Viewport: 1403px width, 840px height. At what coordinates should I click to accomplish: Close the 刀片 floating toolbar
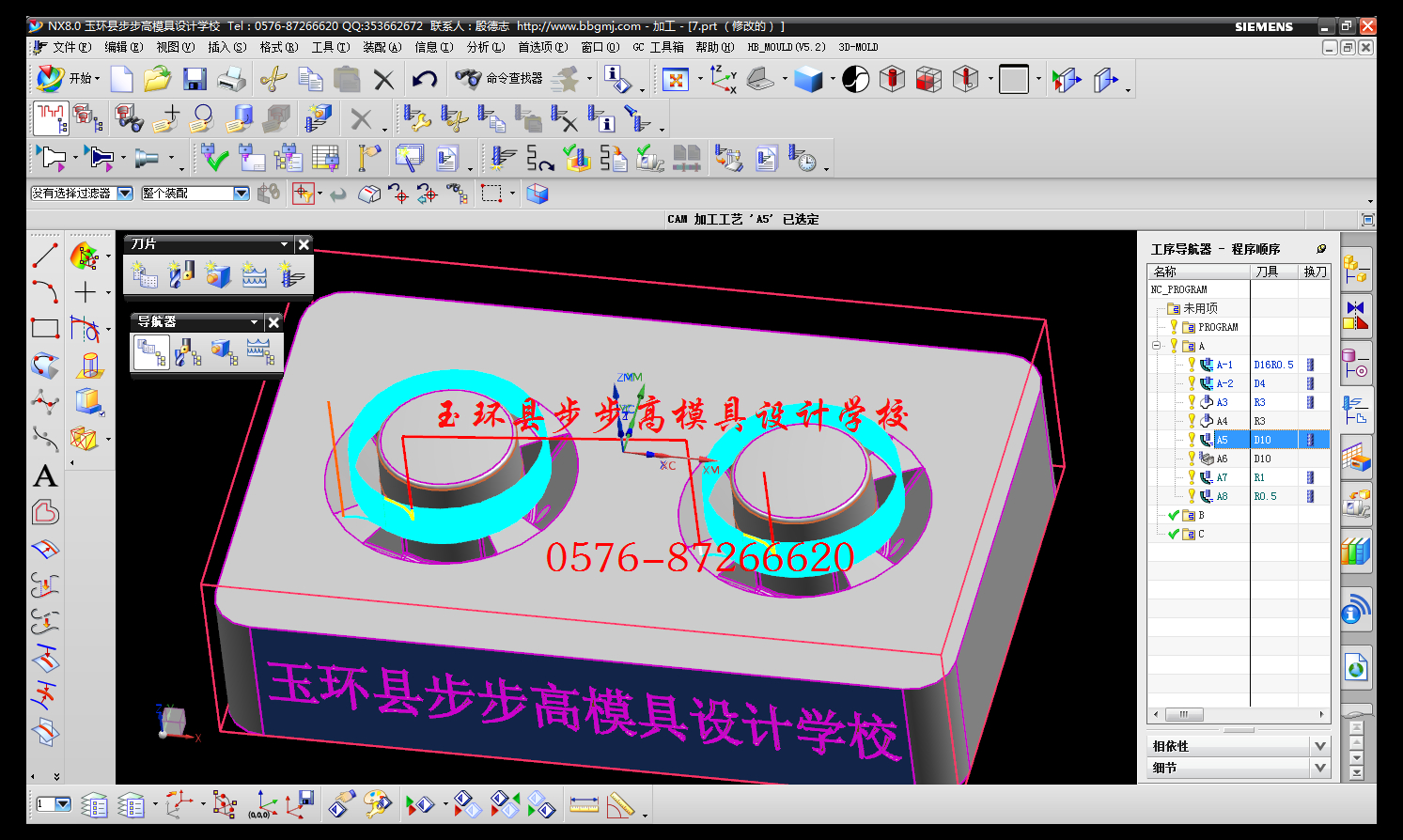304,244
